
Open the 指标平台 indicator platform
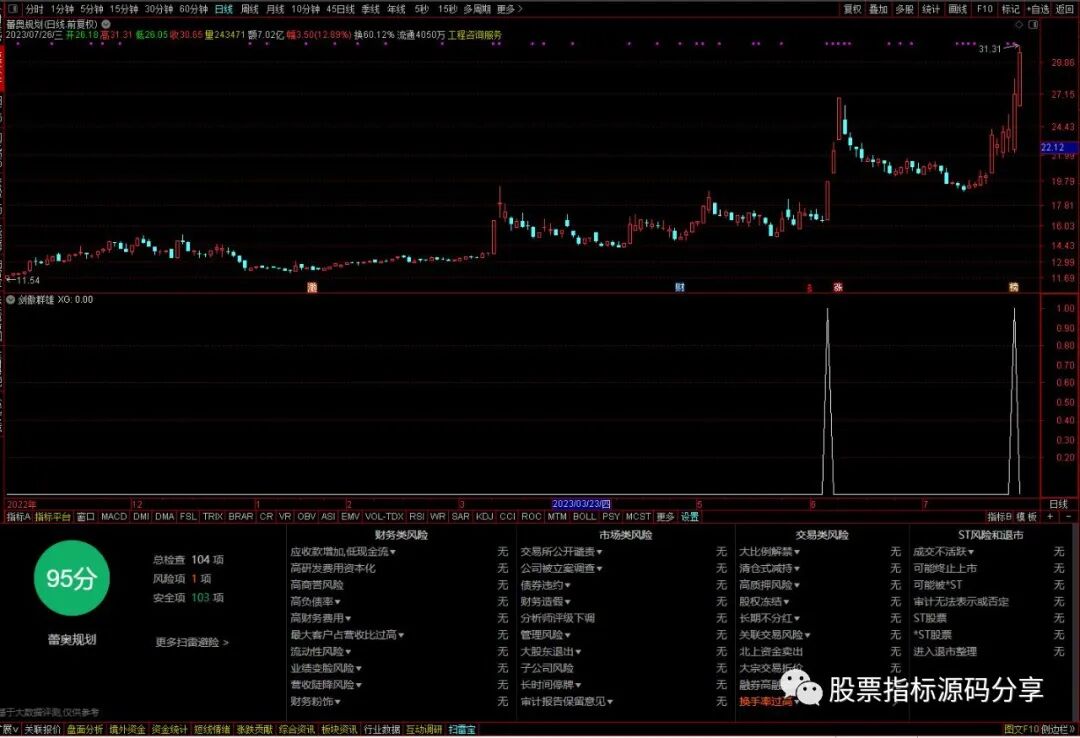coord(53,517)
